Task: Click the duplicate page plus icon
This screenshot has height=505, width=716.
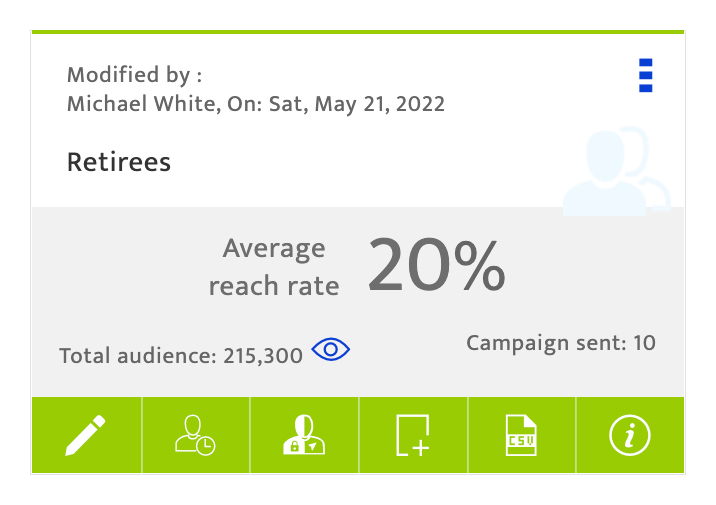Action: tap(413, 435)
